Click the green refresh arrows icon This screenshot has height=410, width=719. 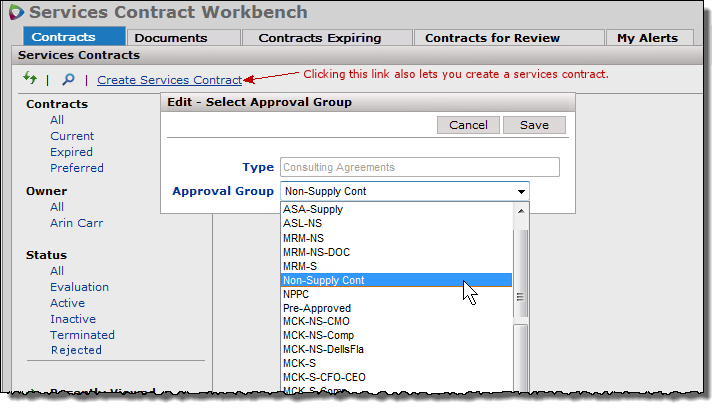[30, 79]
